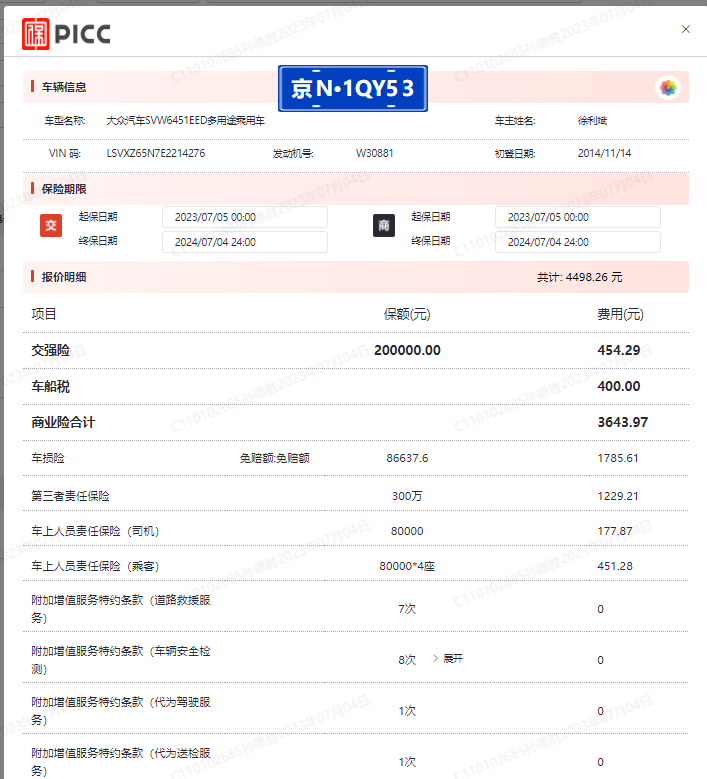This screenshot has height=779, width=707.
Task: Select the compulsory insurance 终保日期 field
Action: point(244,242)
